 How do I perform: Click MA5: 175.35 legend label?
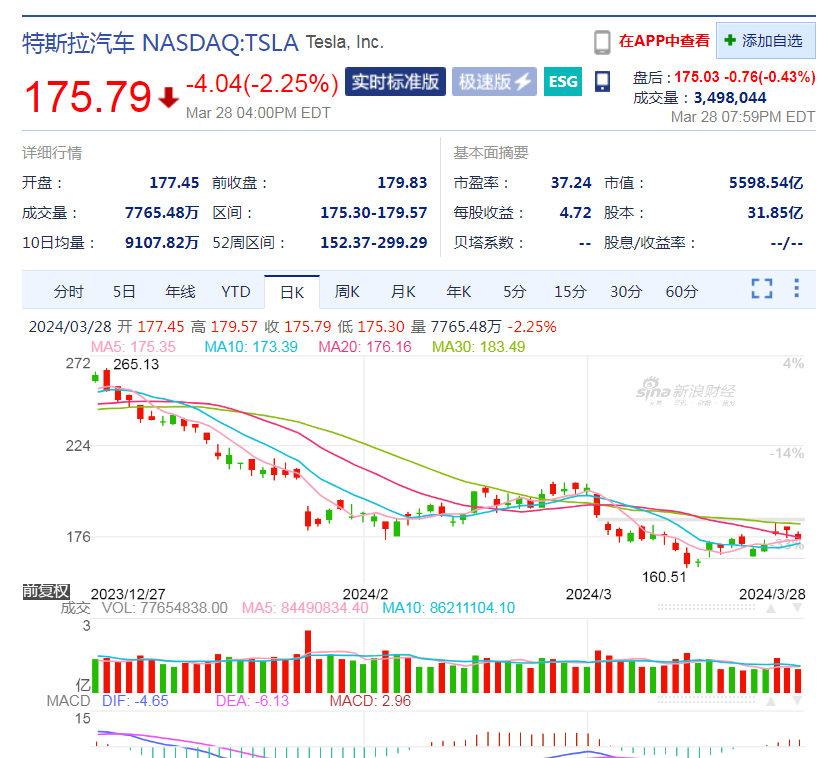[x=133, y=347]
